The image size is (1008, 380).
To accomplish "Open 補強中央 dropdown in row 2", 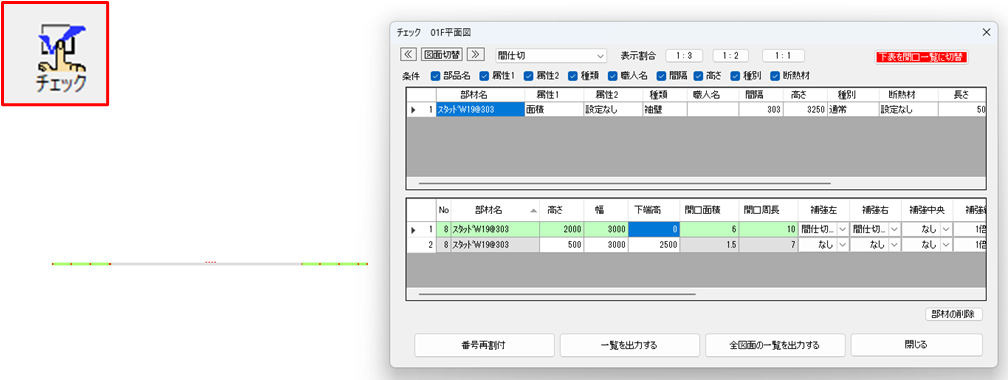I will click(x=945, y=245).
